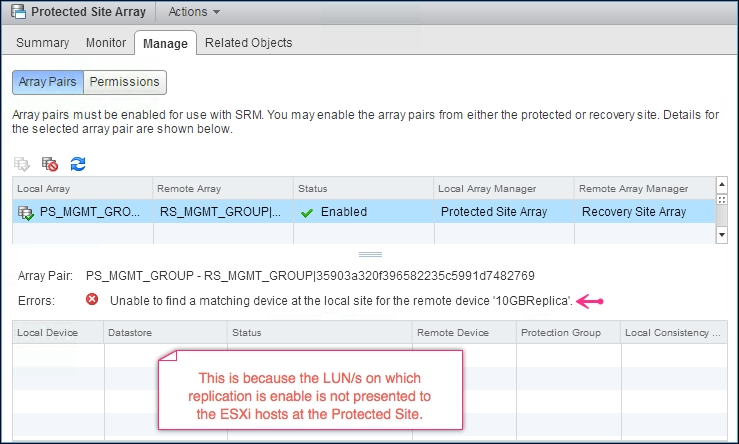Open the Related Objects tab
The width and height of the screenshot is (739, 444).
[248, 43]
